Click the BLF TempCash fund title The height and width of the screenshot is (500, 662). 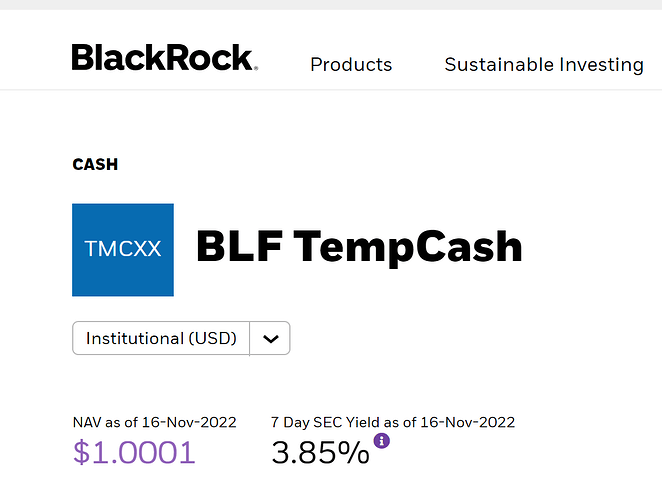[359, 247]
